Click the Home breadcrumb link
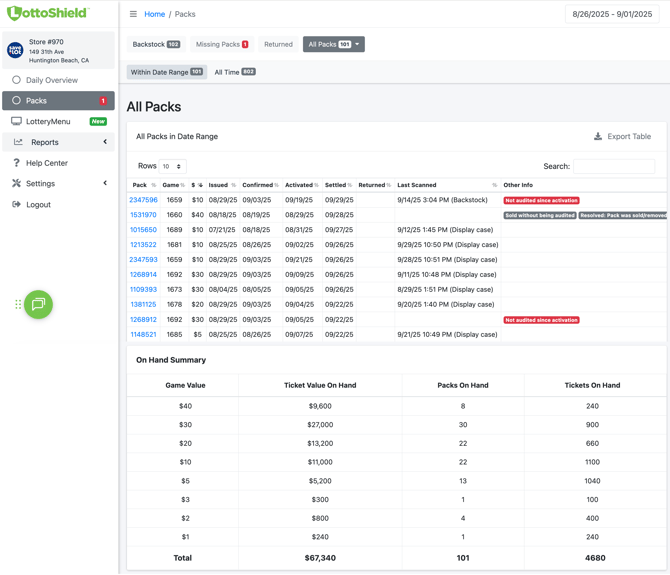The height and width of the screenshot is (575, 670). (154, 14)
